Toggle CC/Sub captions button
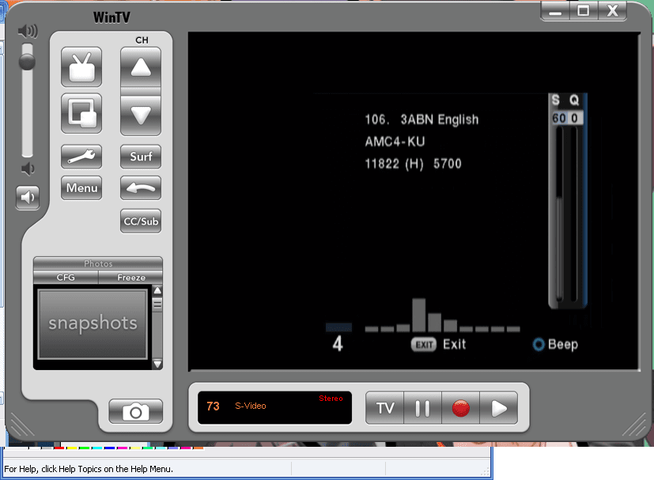Image resolution: width=654 pixels, height=480 pixels. [141, 221]
